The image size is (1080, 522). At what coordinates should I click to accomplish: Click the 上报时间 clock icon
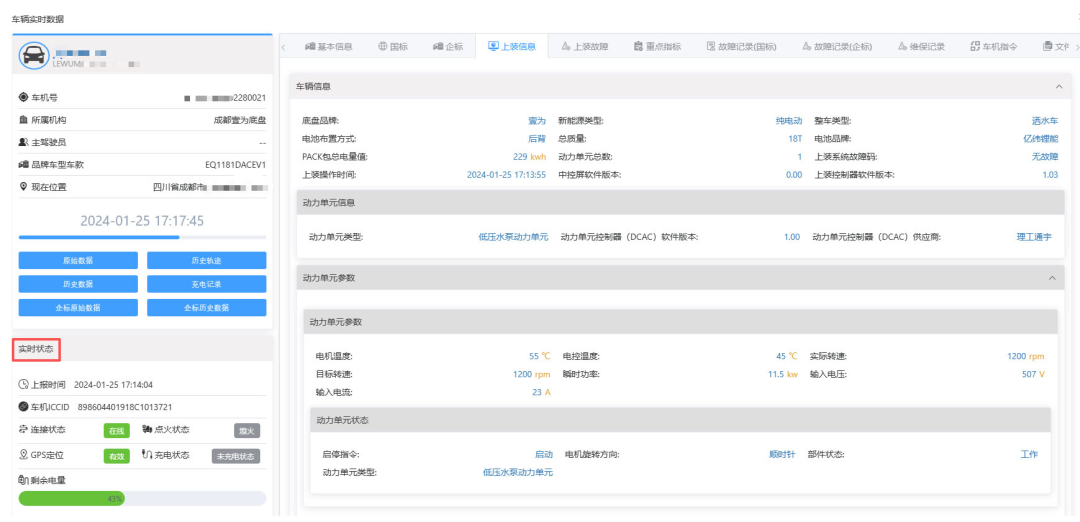click(x=23, y=385)
